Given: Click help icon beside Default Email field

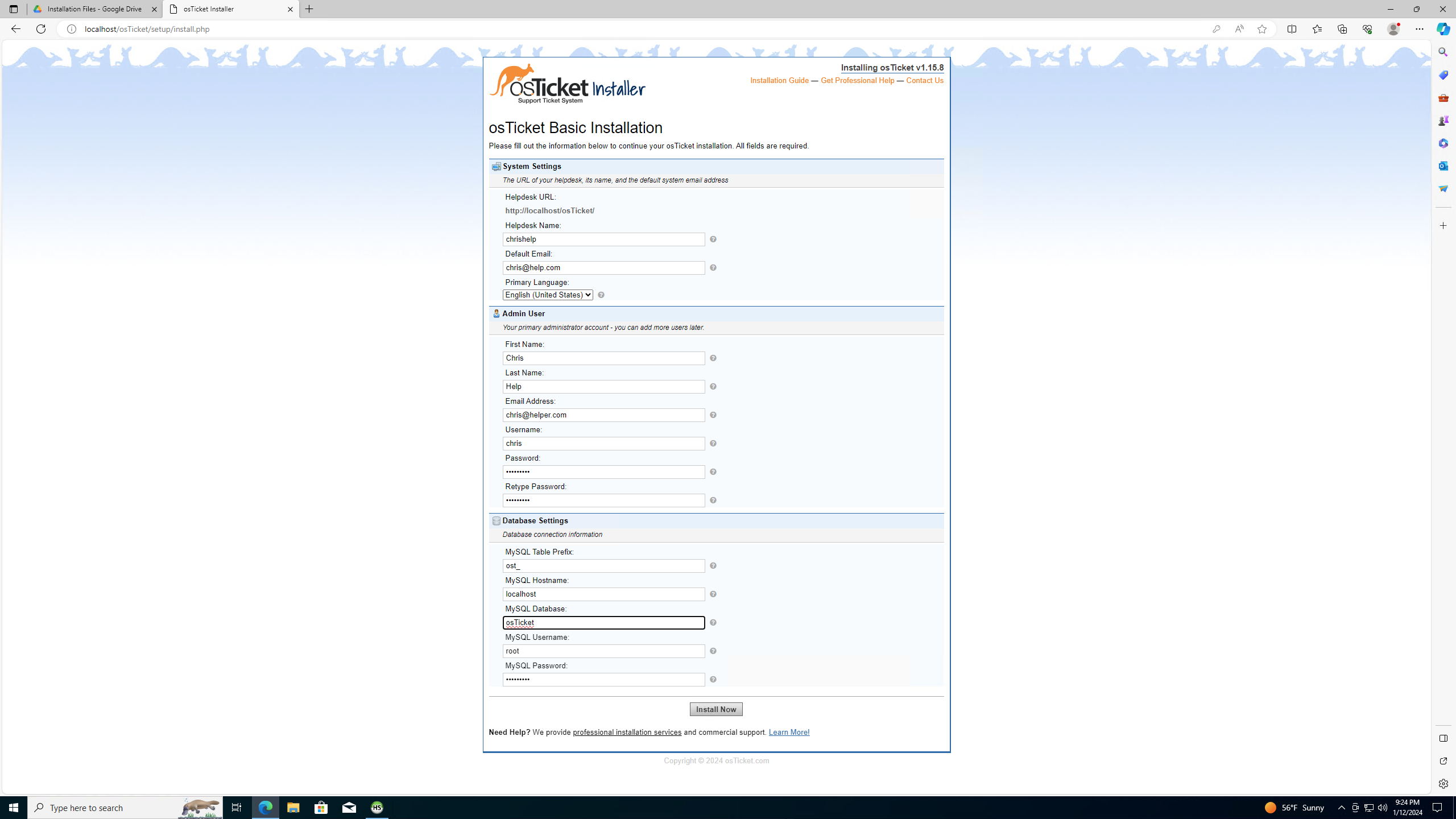Looking at the screenshot, I should (713, 268).
